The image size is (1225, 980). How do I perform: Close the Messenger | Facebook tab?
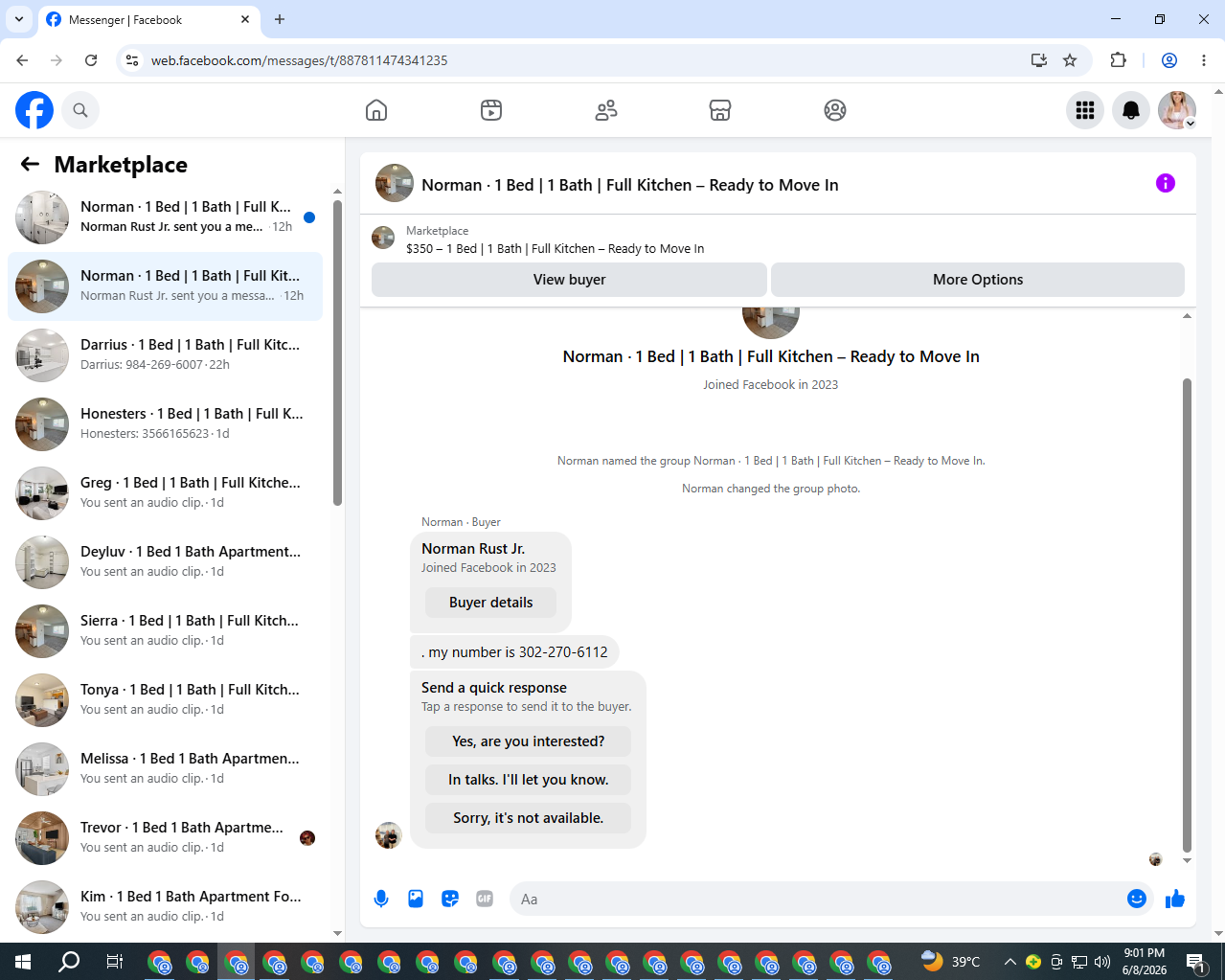pos(245,19)
